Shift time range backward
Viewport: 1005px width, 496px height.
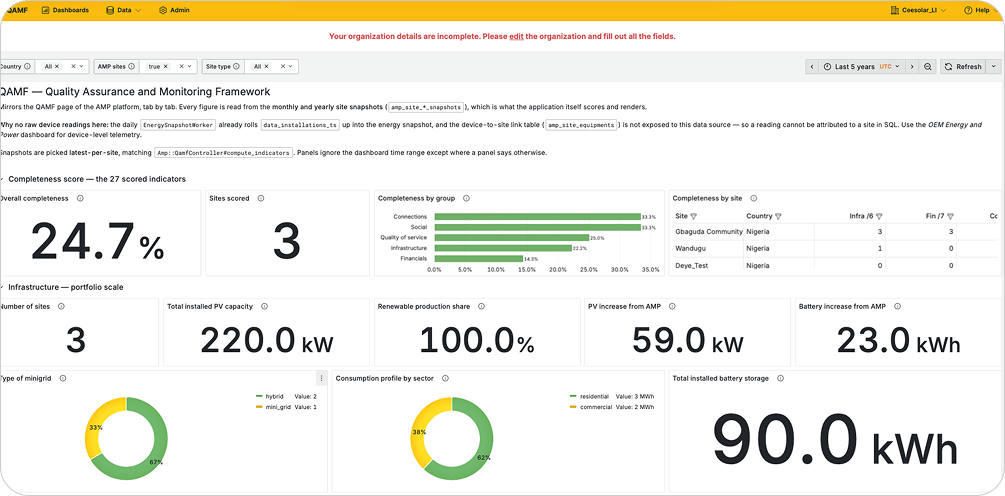pyautogui.click(x=812, y=67)
